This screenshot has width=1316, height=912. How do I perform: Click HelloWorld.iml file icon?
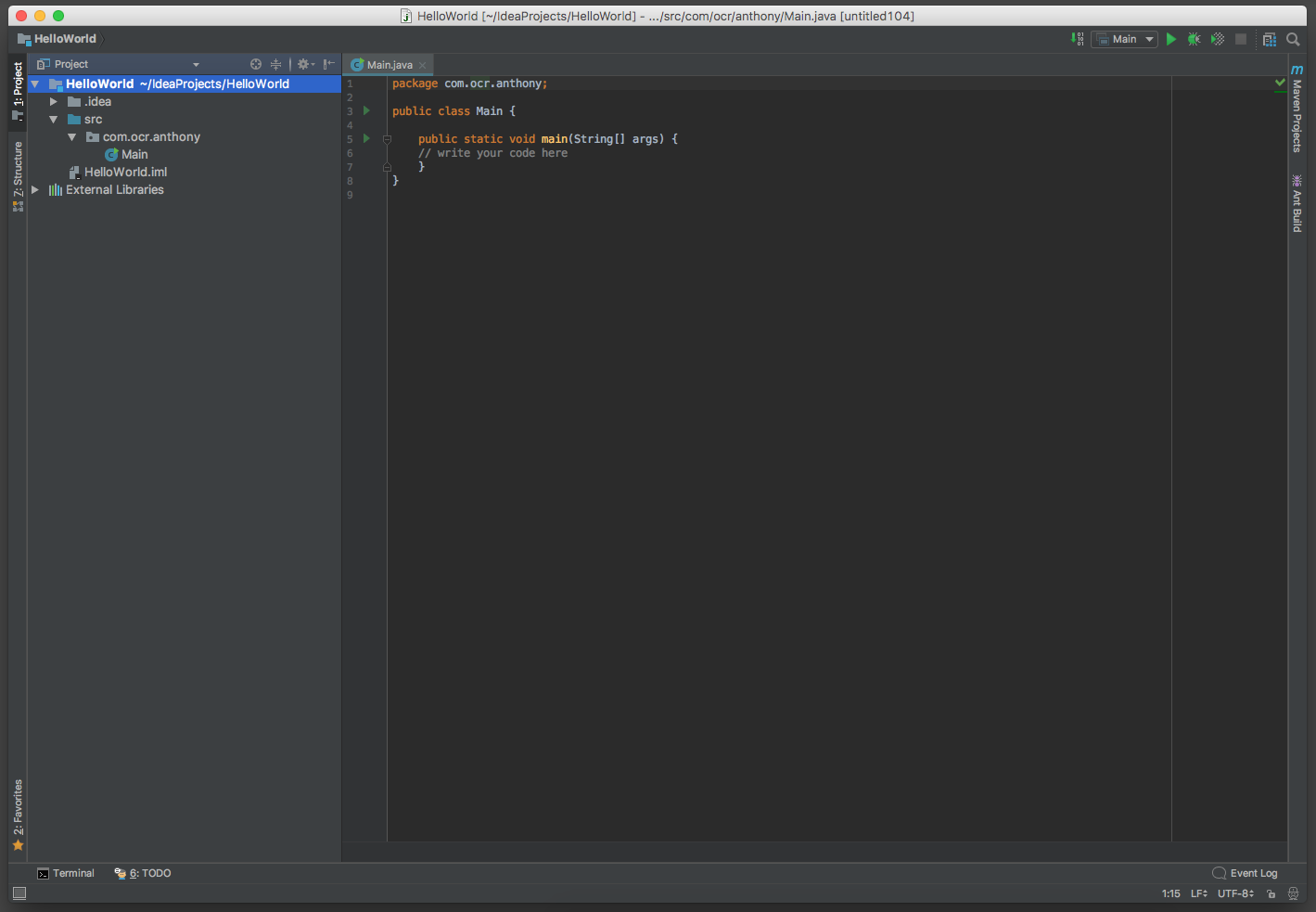point(74,172)
